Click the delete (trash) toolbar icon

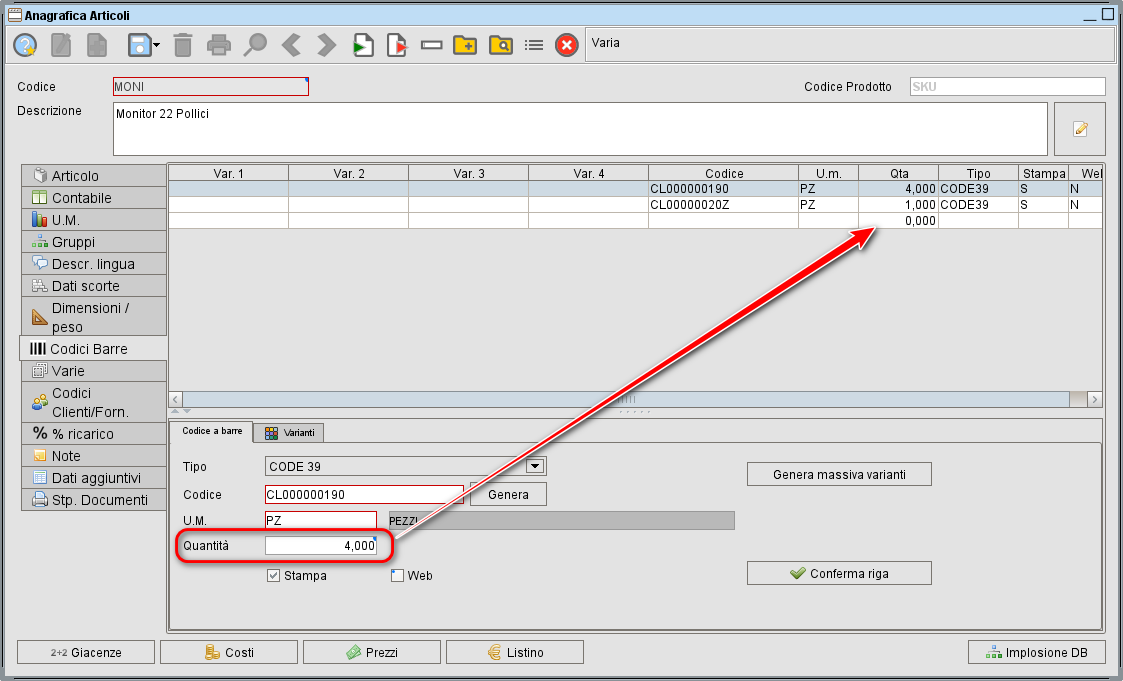click(183, 44)
